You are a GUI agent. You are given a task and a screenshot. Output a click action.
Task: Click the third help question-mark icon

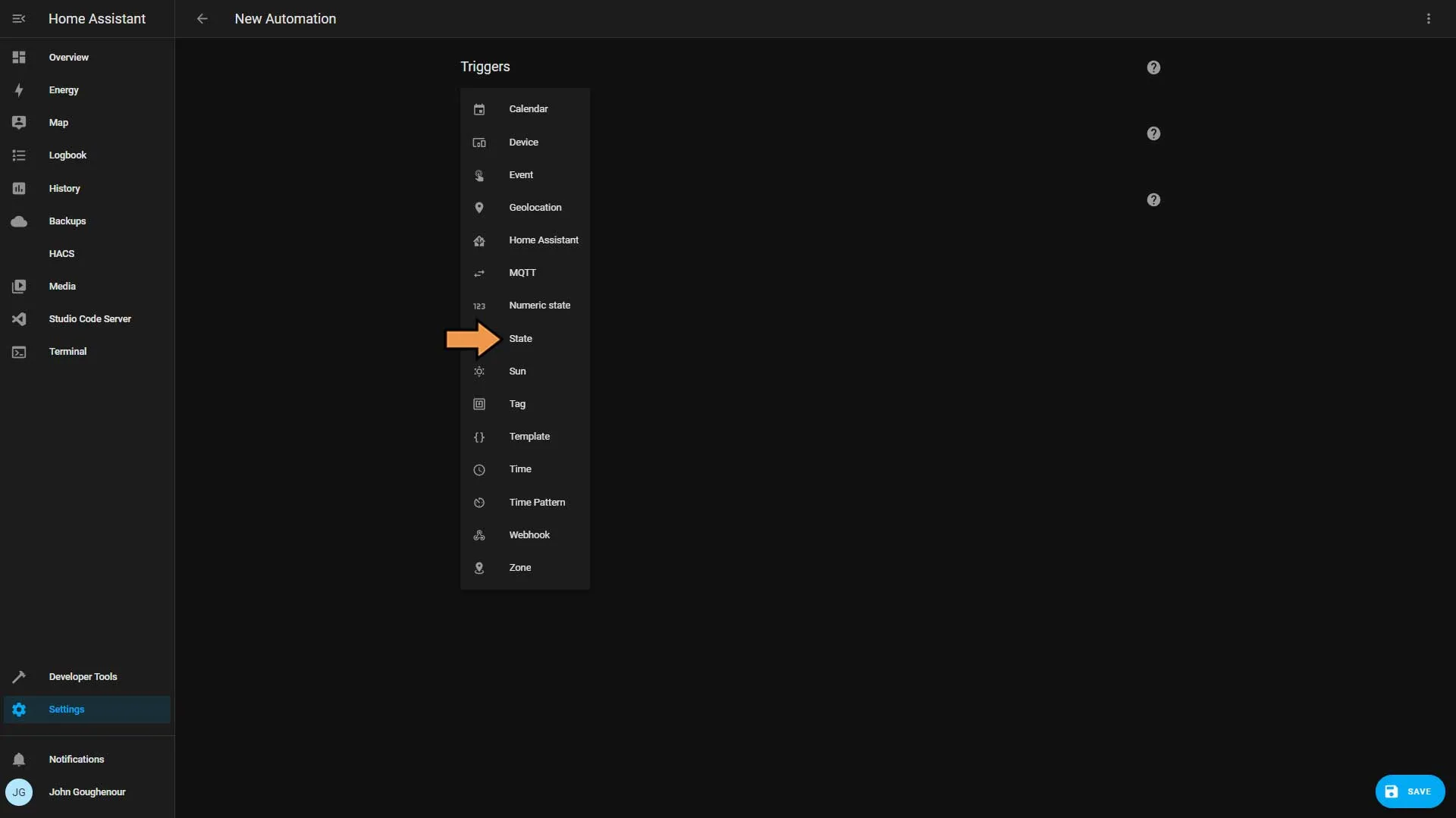coord(1153,200)
